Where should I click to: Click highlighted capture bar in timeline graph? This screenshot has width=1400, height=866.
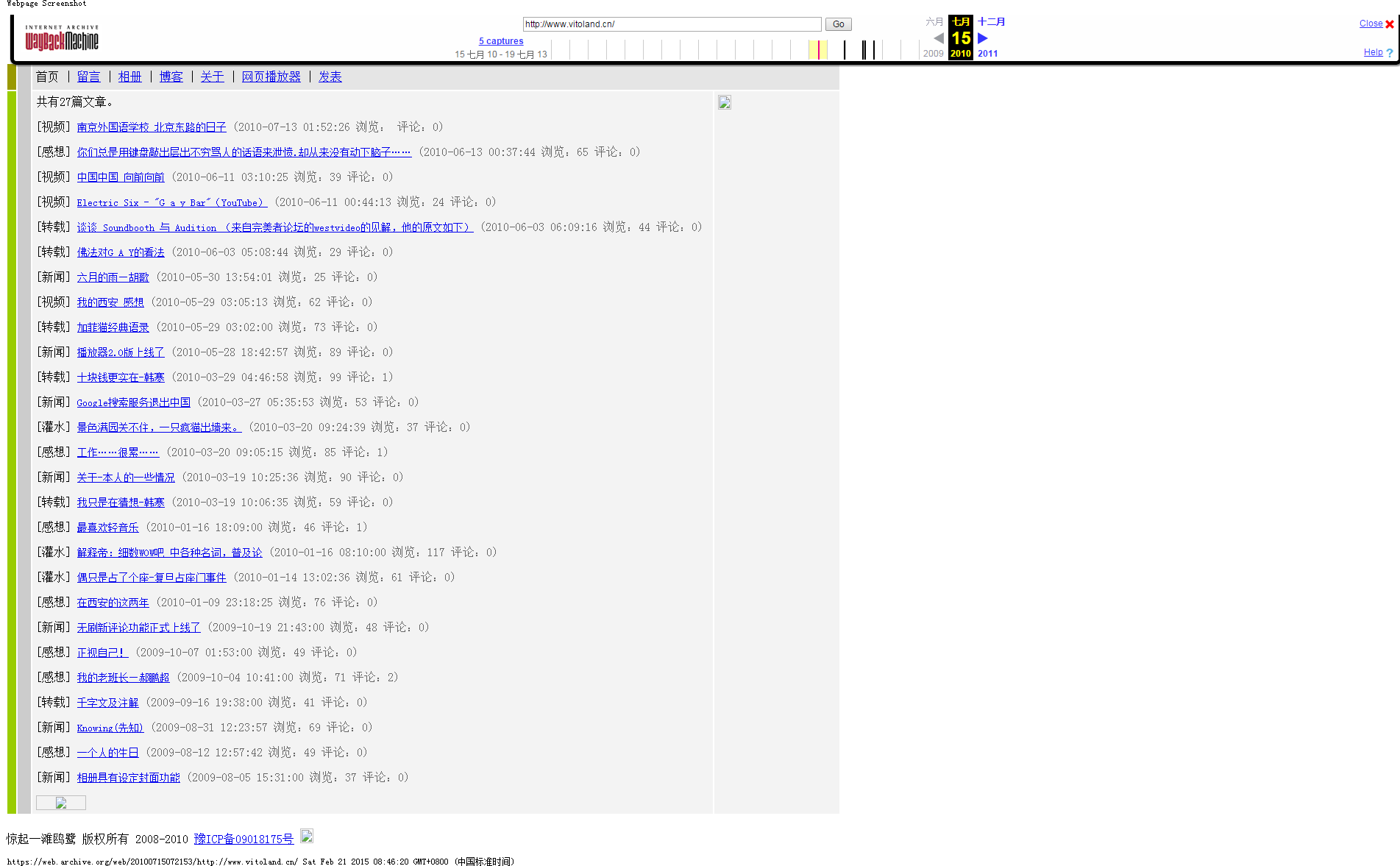tap(818, 50)
